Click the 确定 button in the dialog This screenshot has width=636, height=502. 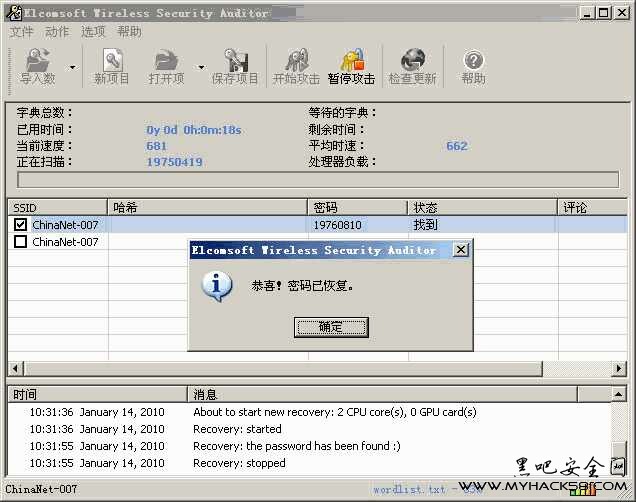[330, 327]
